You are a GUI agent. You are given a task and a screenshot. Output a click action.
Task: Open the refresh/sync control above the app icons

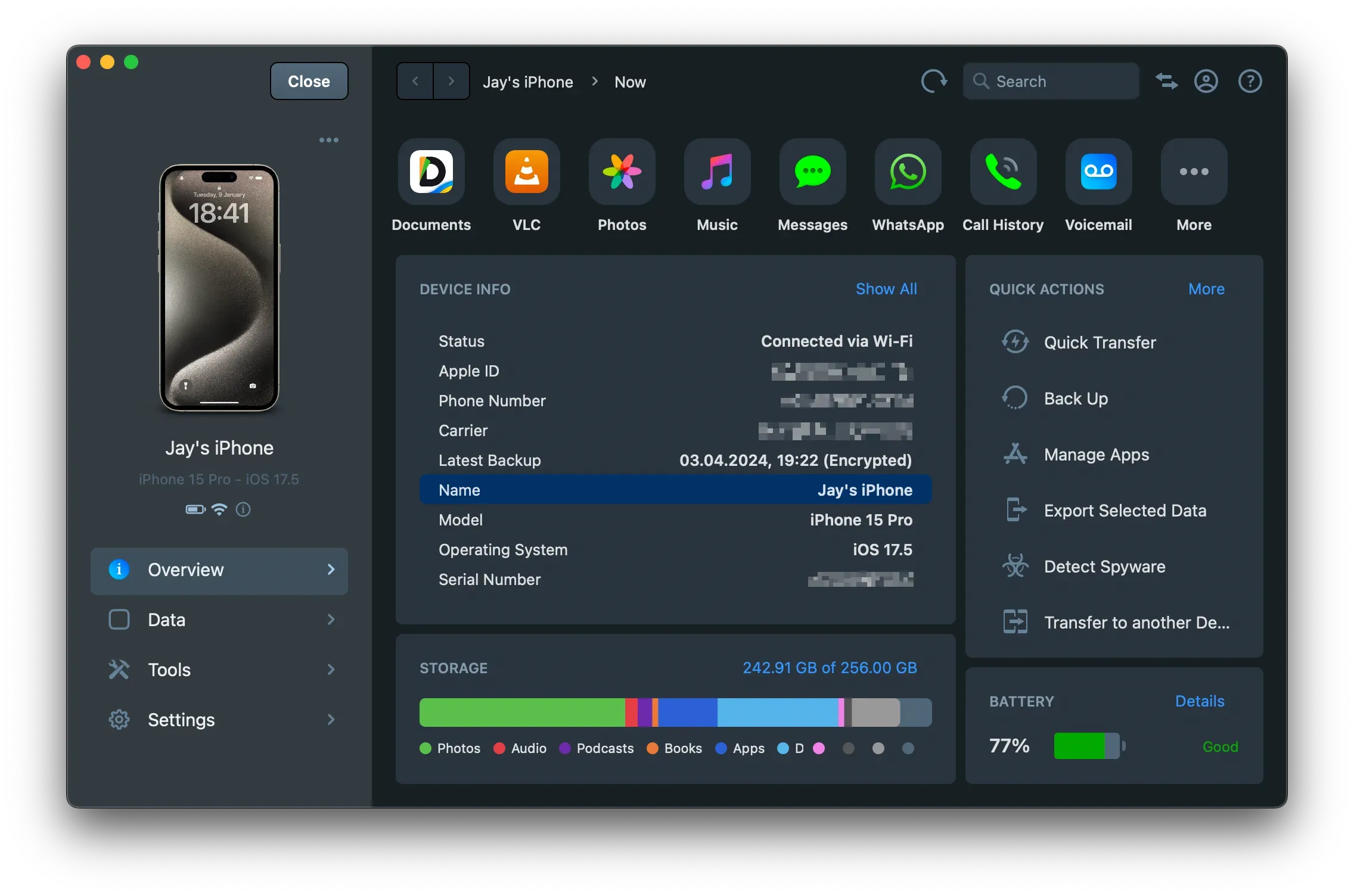[x=933, y=81]
